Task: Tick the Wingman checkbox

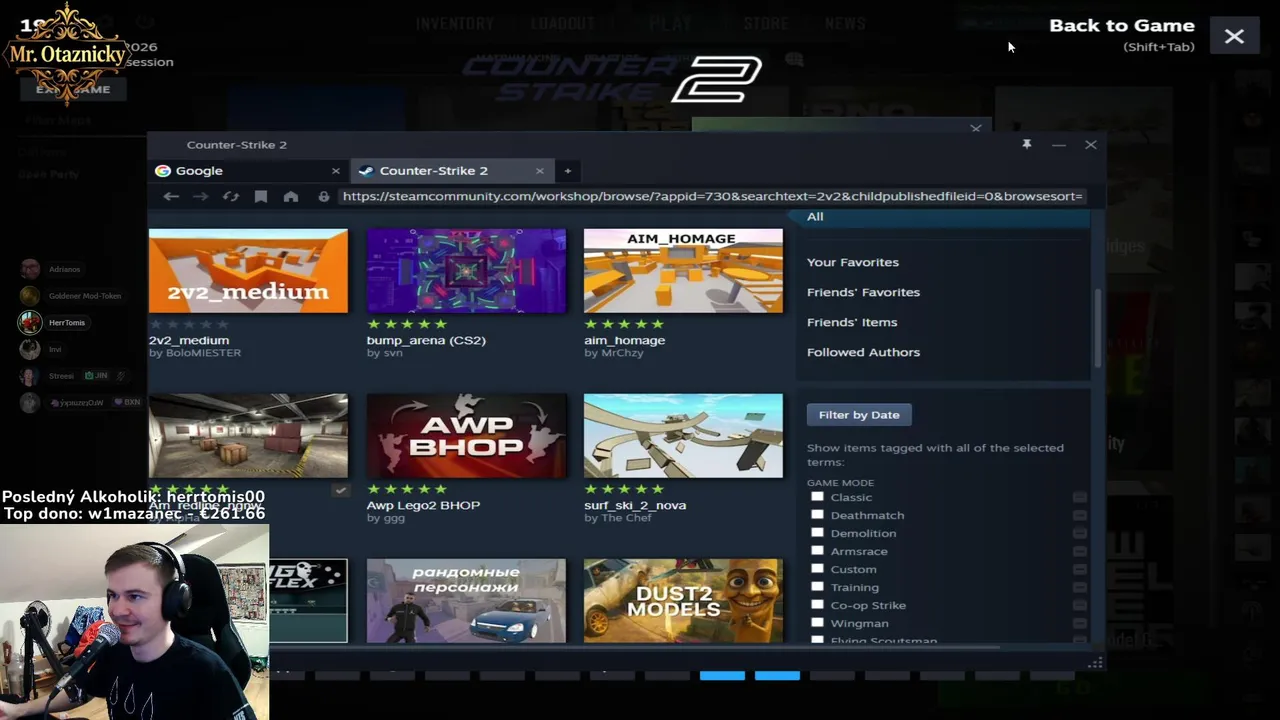Action: pos(817,623)
